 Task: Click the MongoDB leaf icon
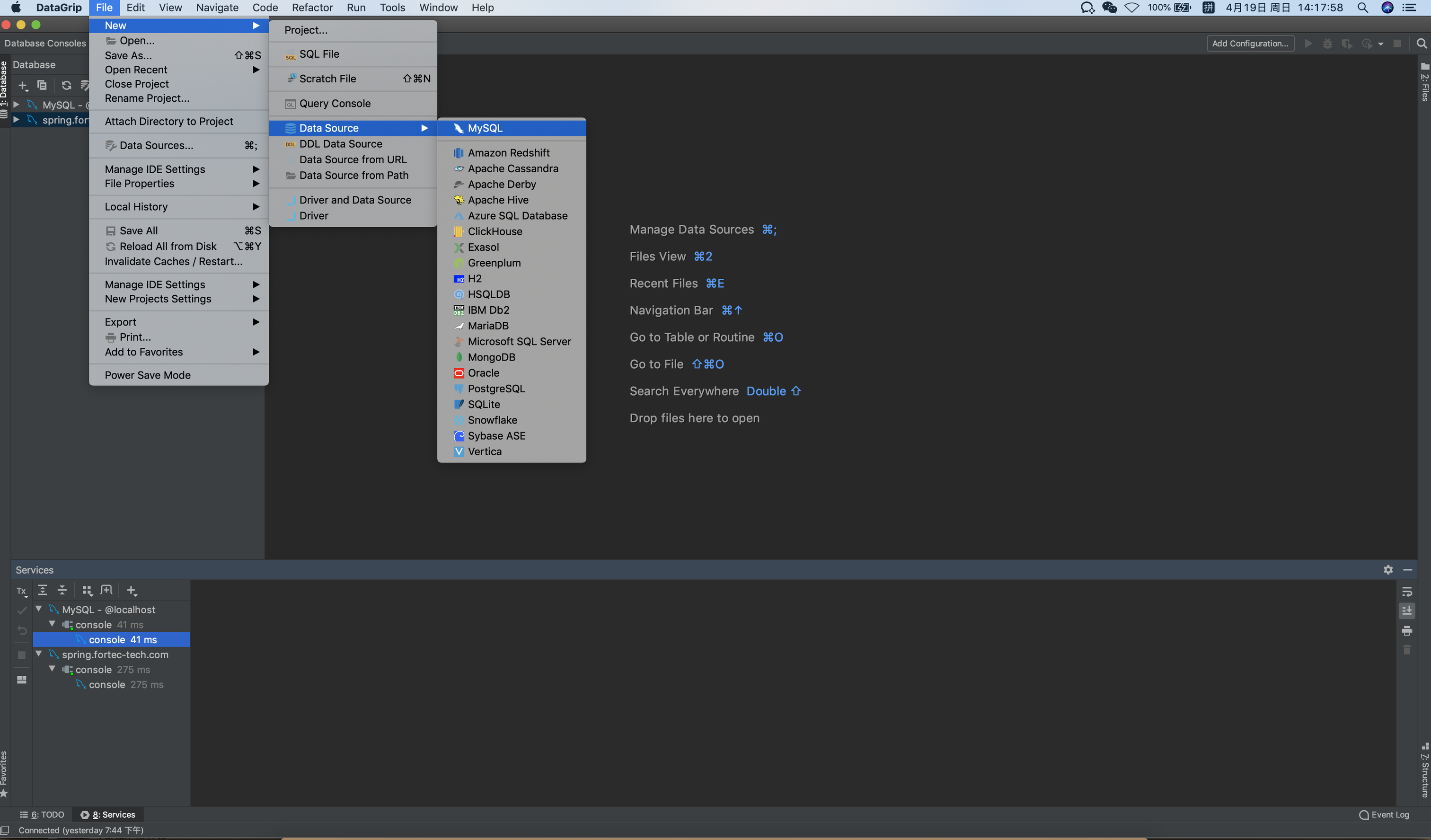pyautogui.click(x=459, y=357)
